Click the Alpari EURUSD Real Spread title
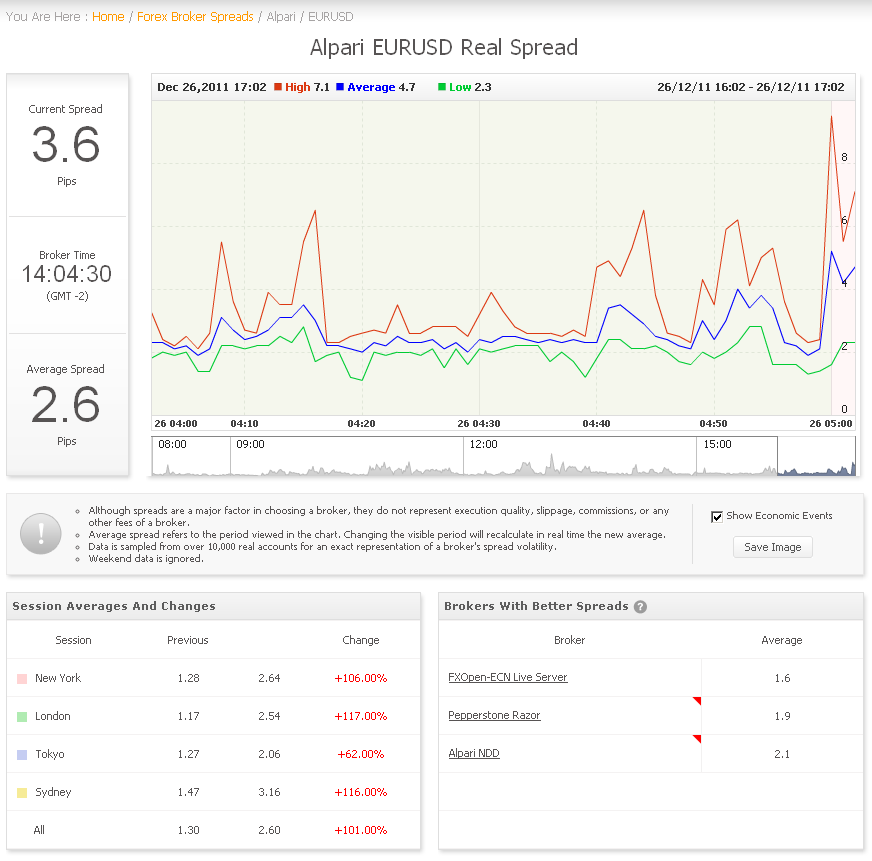The height and width of the screenshot is (861, 872). tap(444, 48)
